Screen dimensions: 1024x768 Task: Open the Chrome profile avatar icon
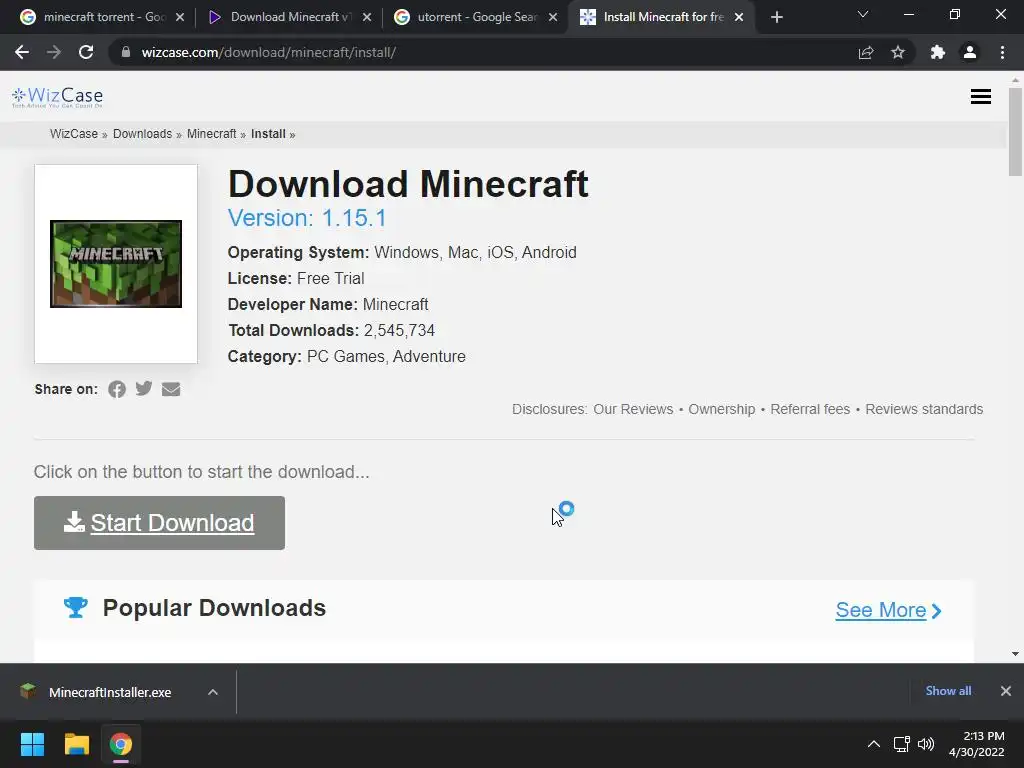click(x=970, y=52)
